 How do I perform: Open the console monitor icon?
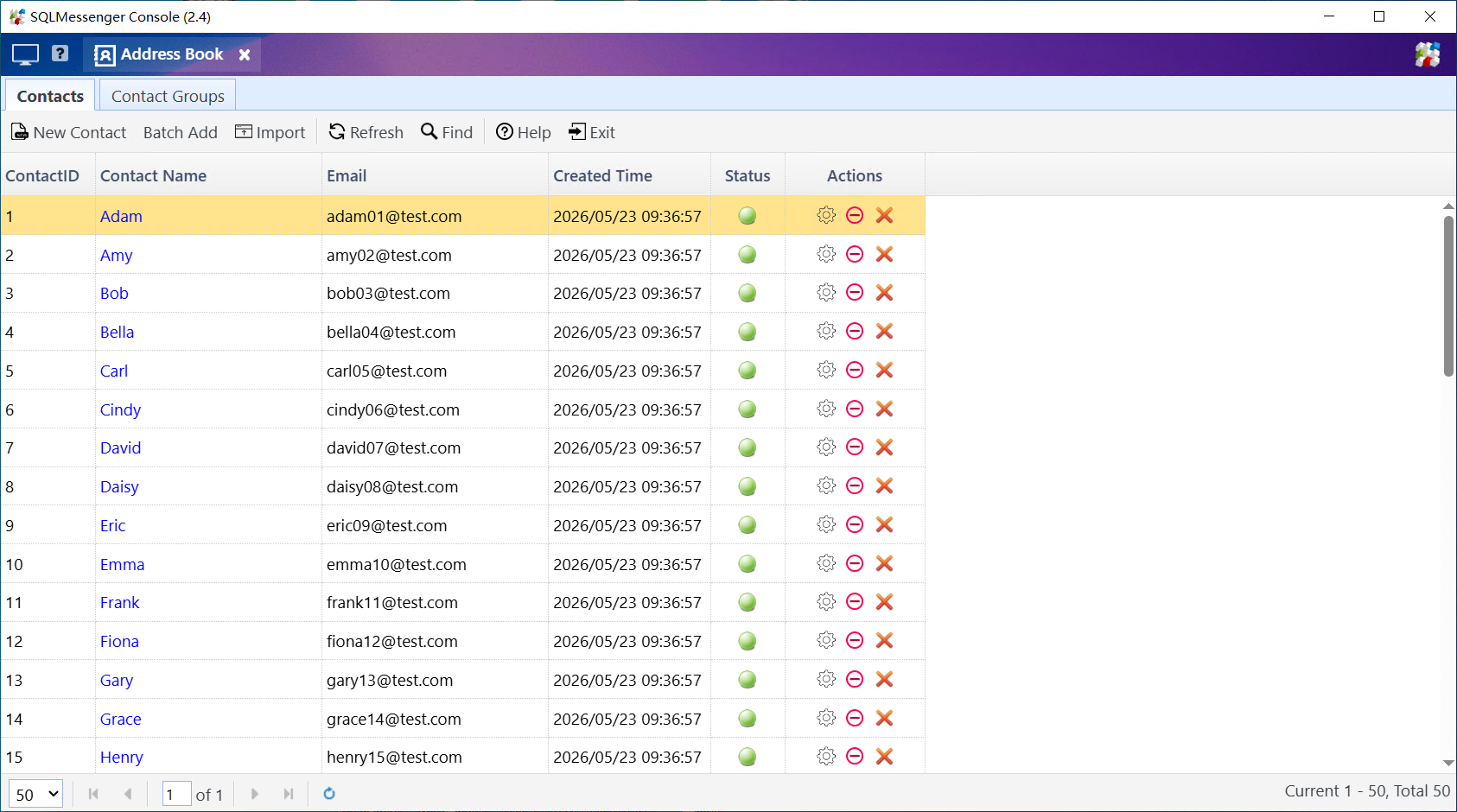coord(25,54)
